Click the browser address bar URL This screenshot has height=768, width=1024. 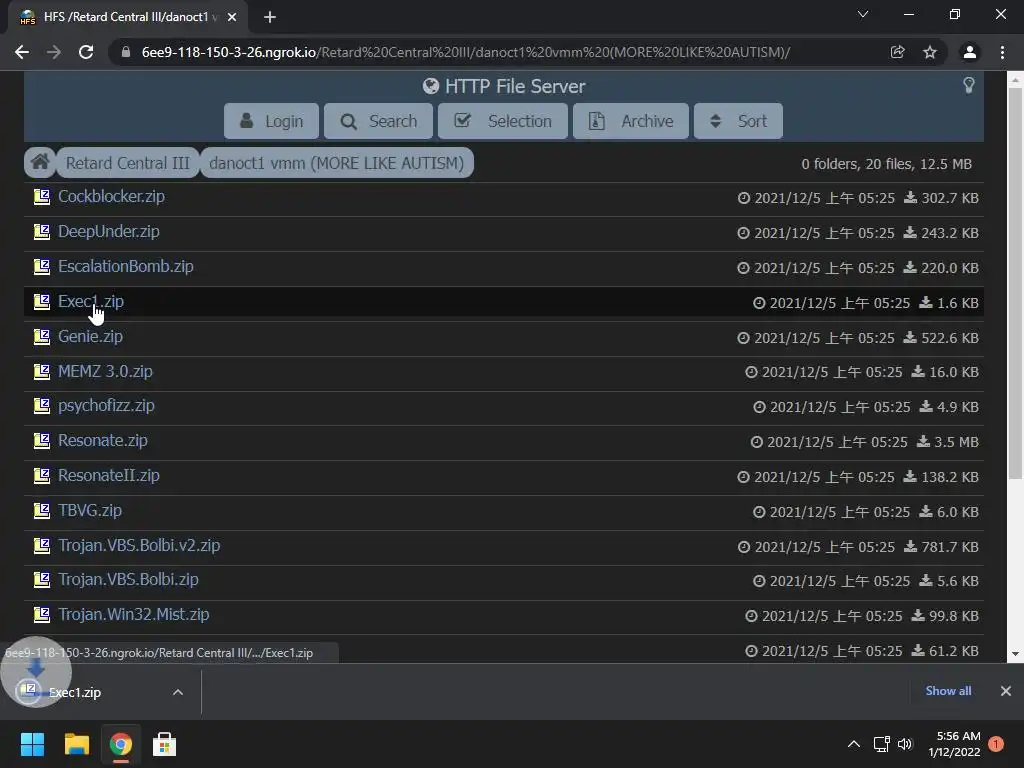[466, 52]
